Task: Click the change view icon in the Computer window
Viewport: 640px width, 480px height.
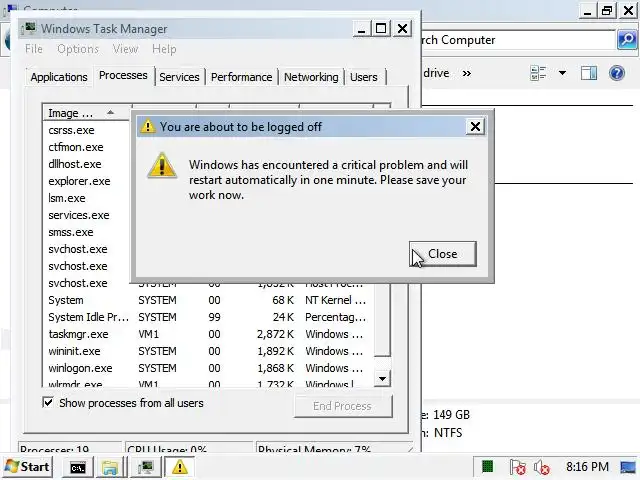Action: [x=538, y=73]
